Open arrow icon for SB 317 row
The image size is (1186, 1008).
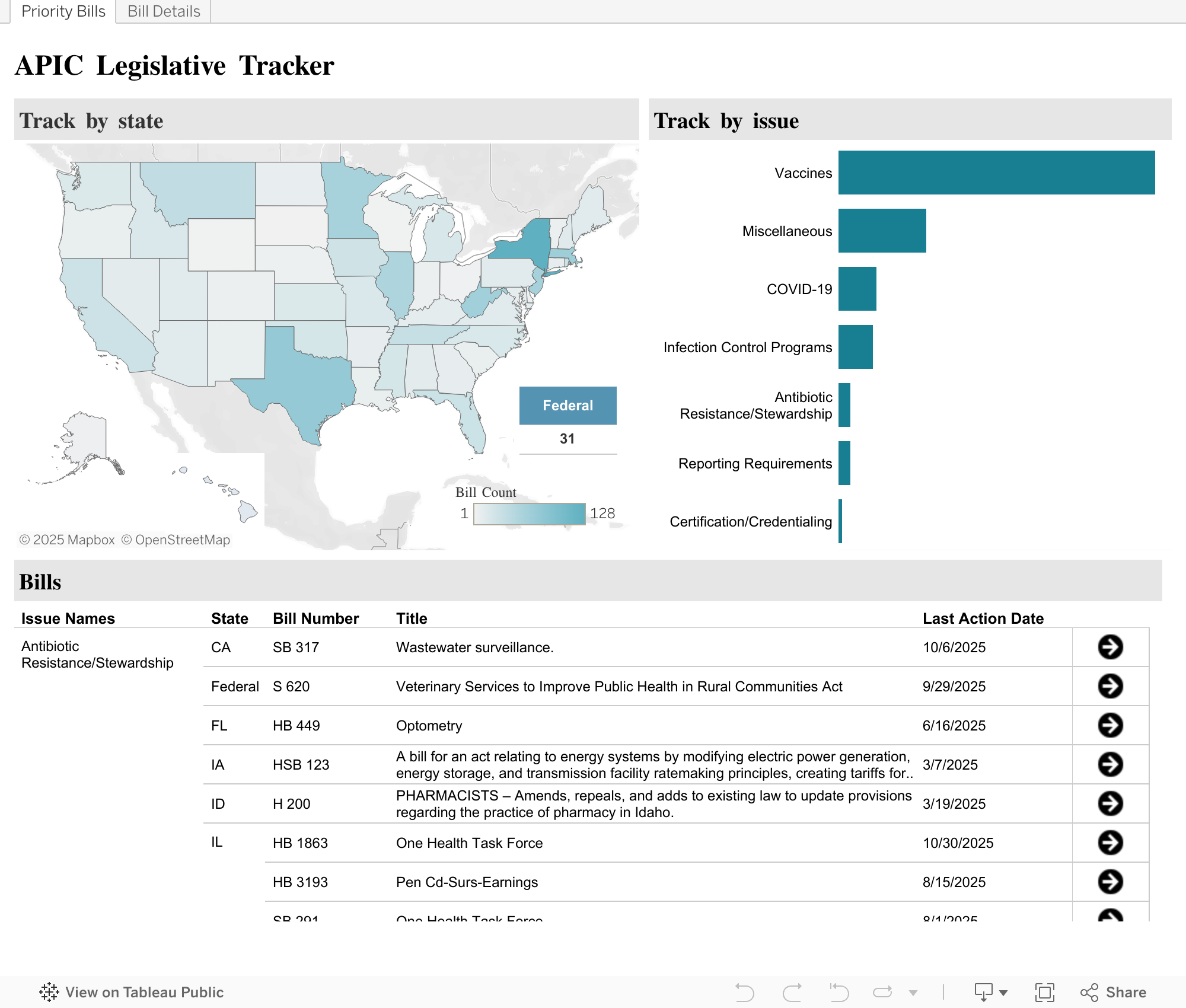pyautogui.click(x=1110, y=647)
